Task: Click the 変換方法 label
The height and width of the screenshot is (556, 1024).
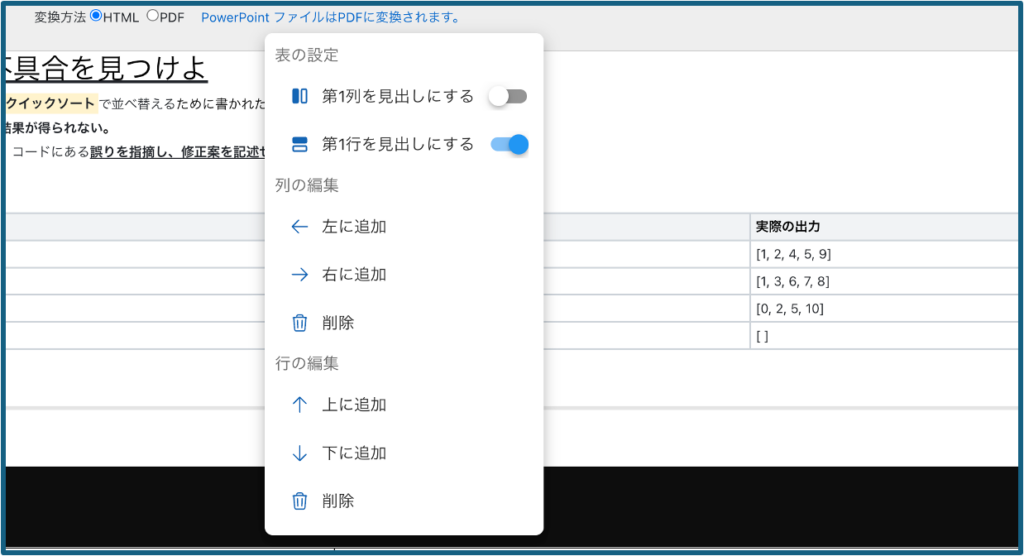Action: coord(60,18)
